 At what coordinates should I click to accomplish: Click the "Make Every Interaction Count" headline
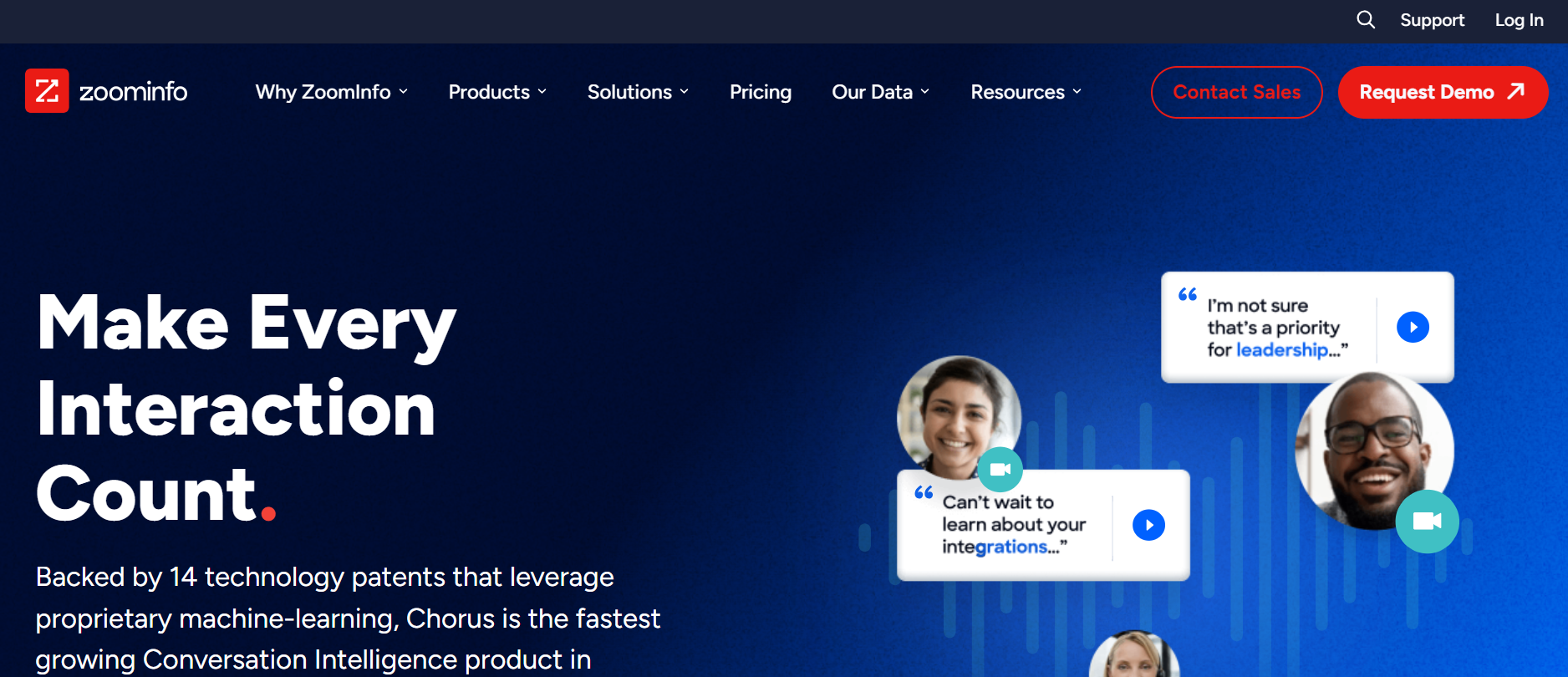tap(247, 408)
